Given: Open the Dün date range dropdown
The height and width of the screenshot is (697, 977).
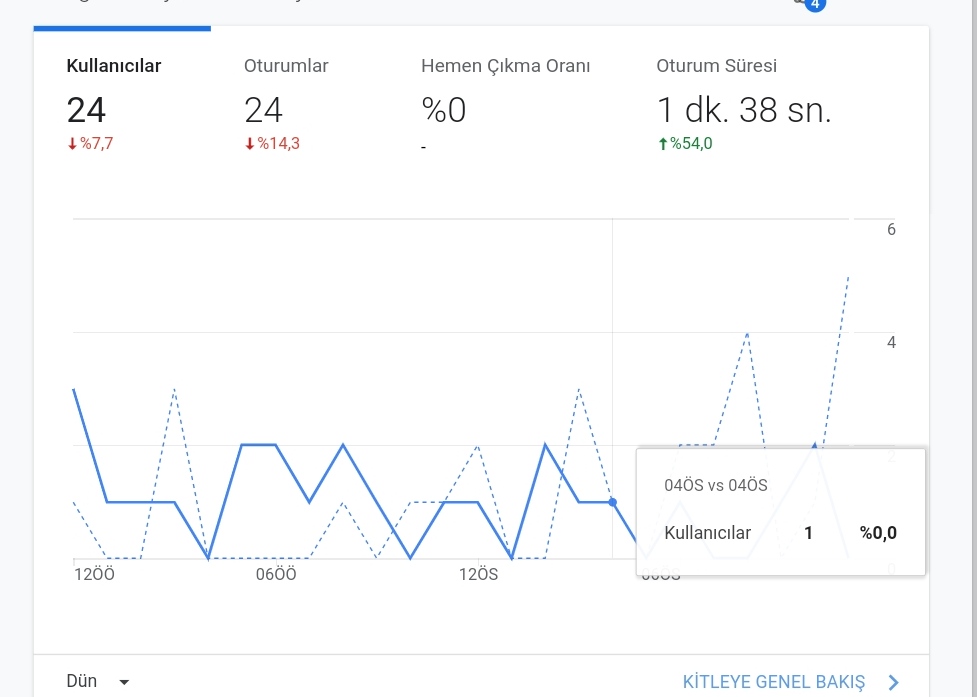Looking at the screenshot, I should pyautogui.click(x=98, y=681).
